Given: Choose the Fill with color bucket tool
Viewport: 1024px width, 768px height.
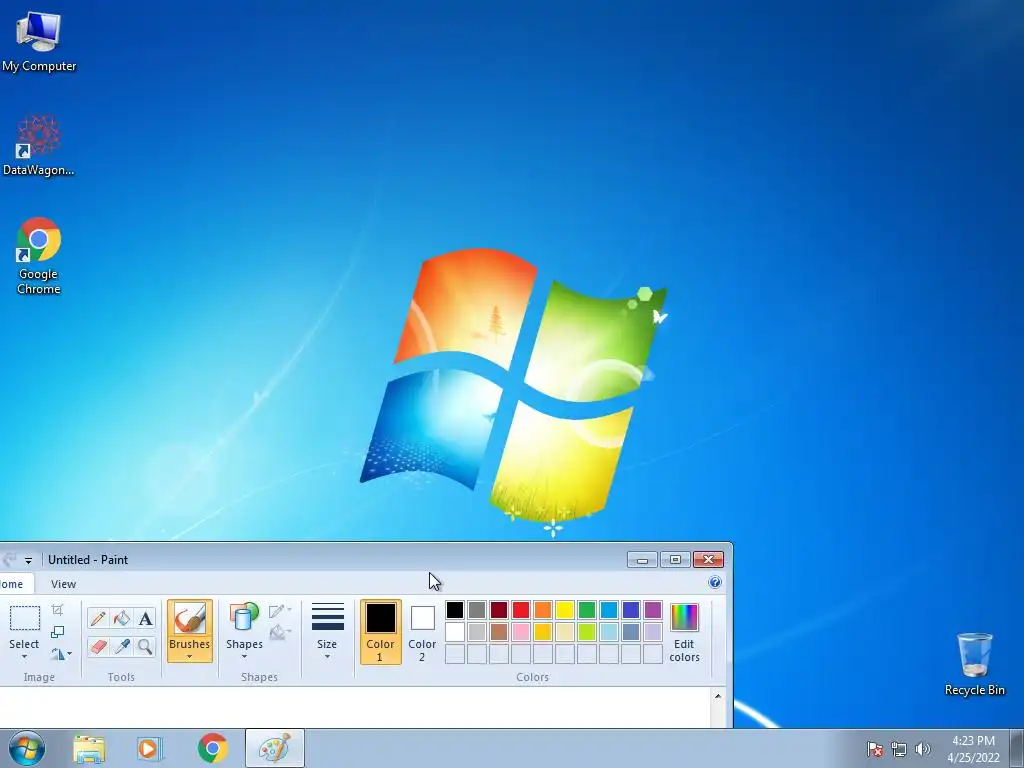Looking at the screenshot, I should (x=121, y=618).
